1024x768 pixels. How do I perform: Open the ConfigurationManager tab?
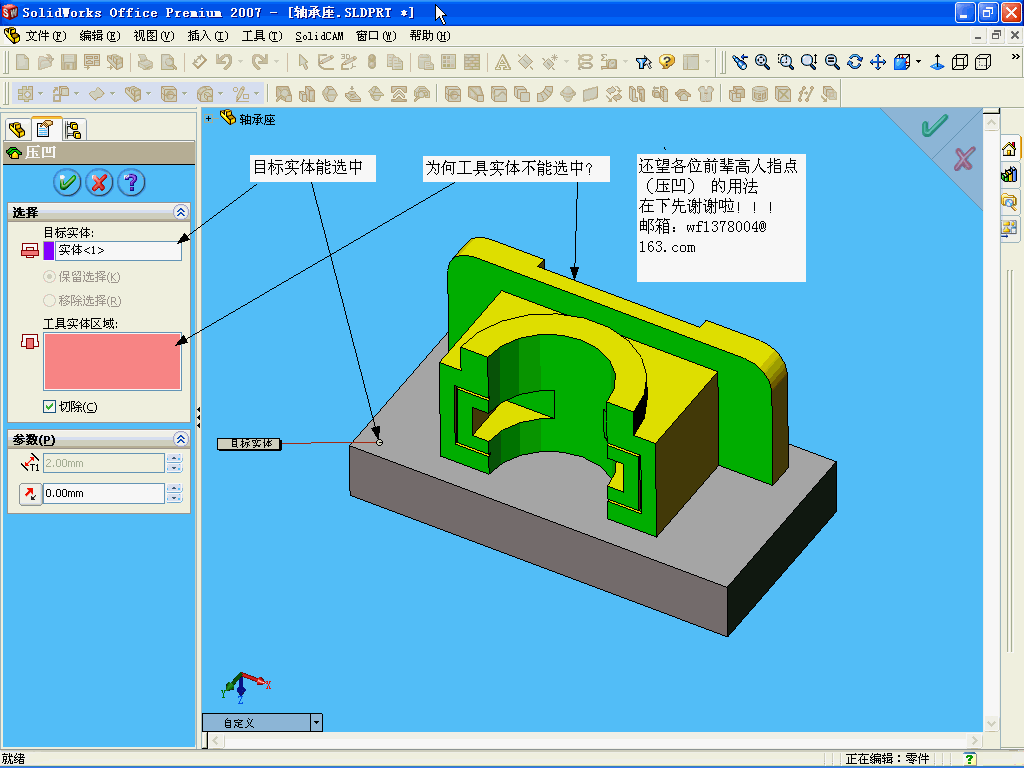[73, 129]
